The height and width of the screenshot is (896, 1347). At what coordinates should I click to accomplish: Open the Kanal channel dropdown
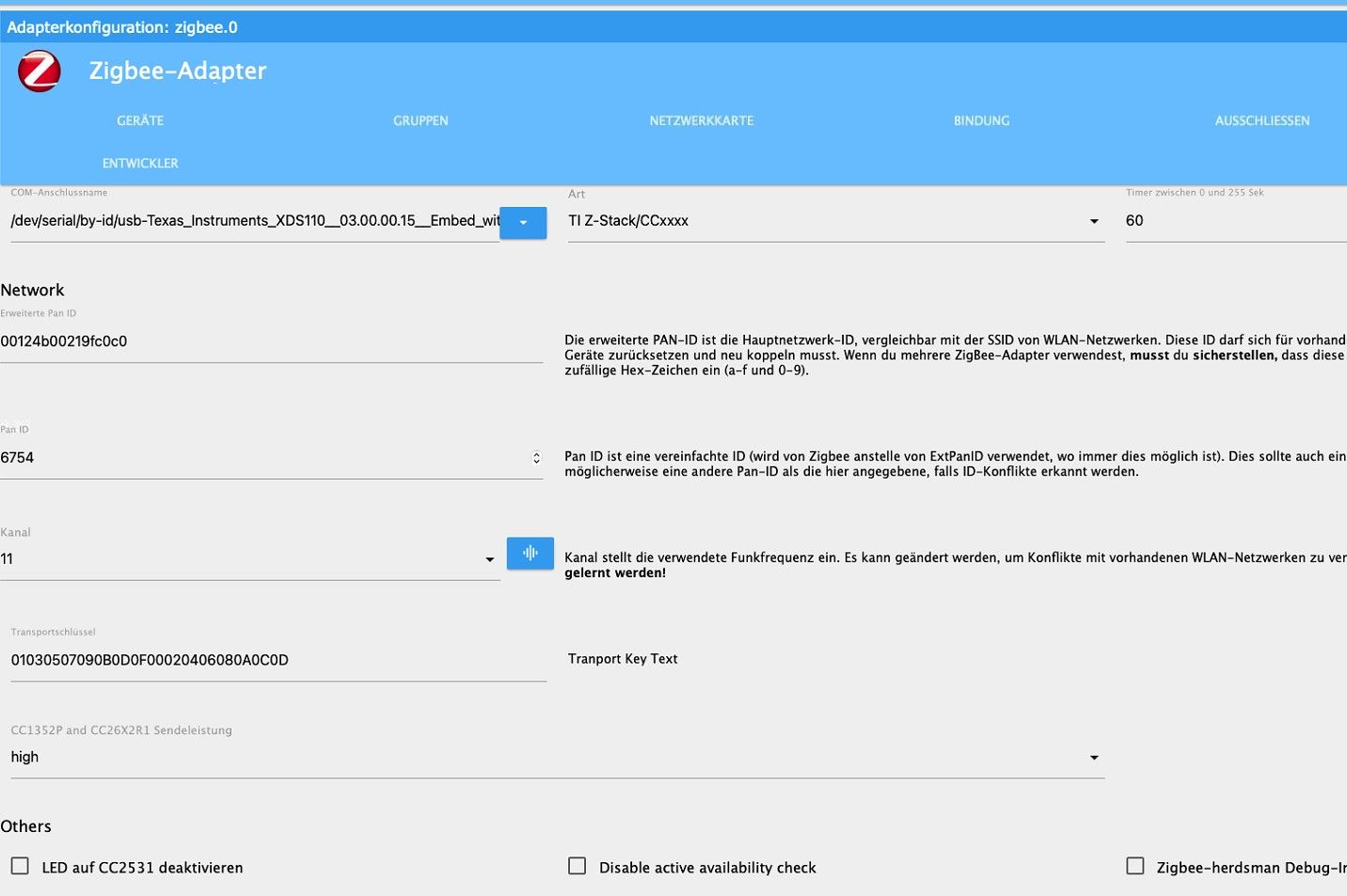[x=250, y=559]
